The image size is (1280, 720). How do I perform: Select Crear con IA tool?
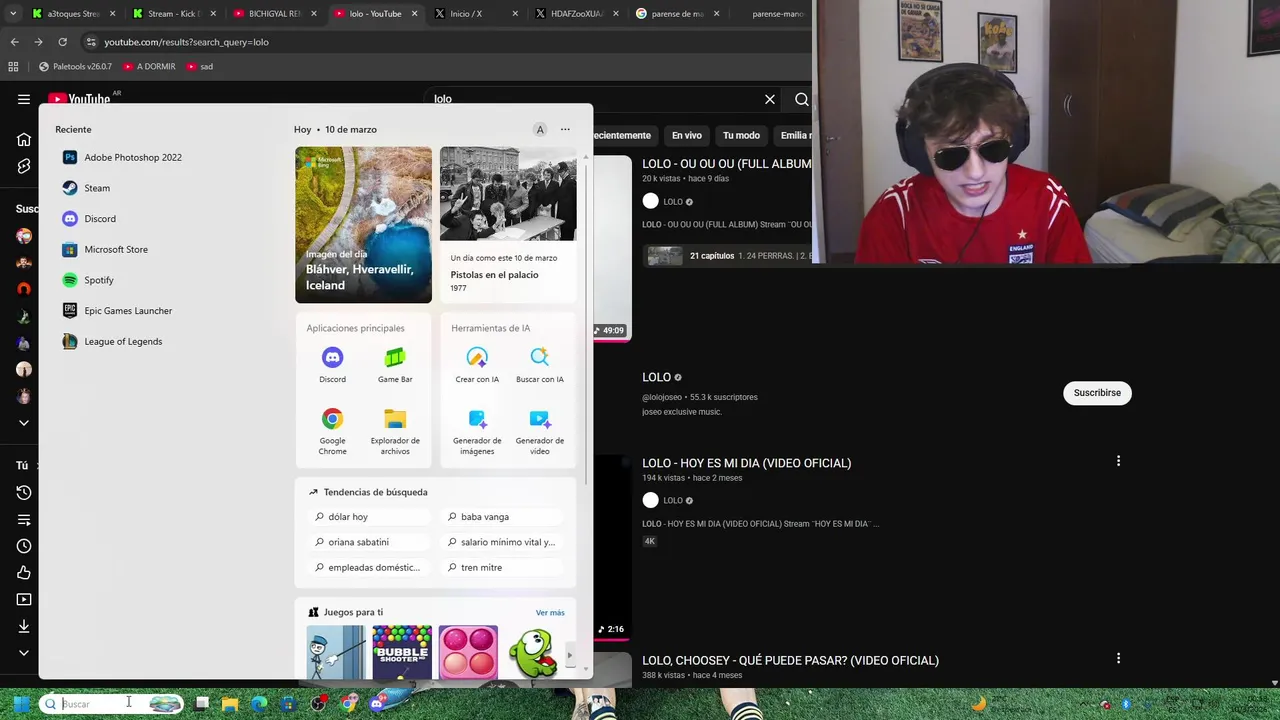point(477,365)
